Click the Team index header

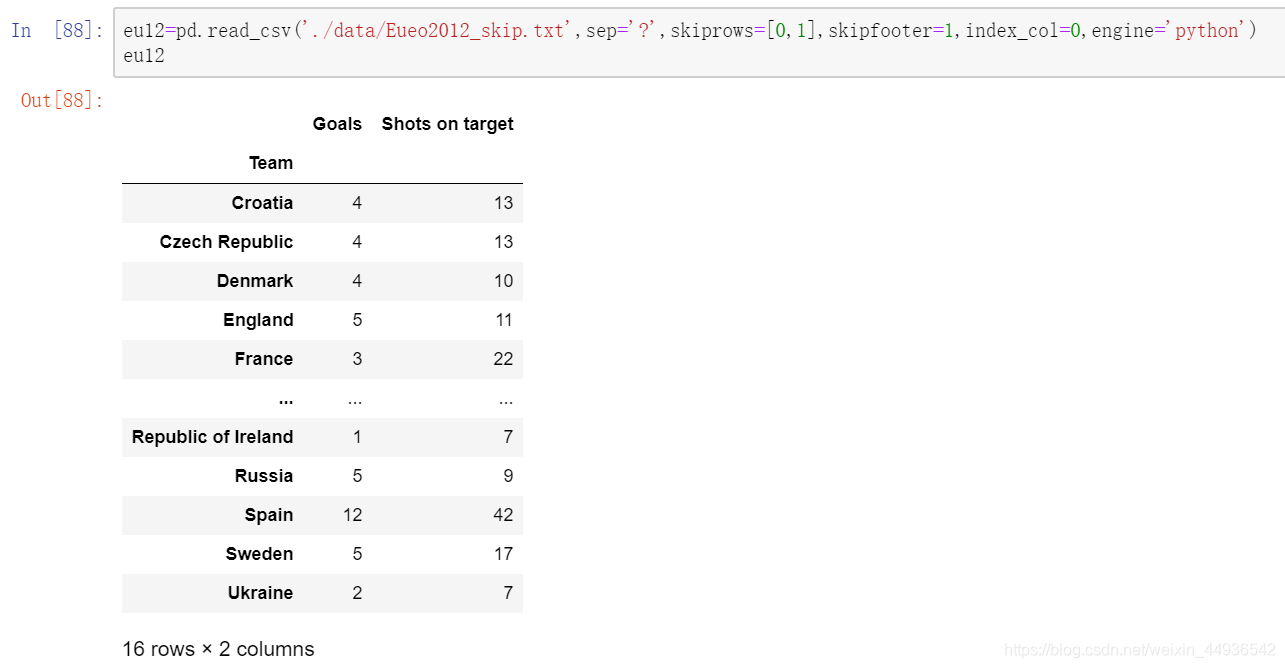[x=271, y=163]
